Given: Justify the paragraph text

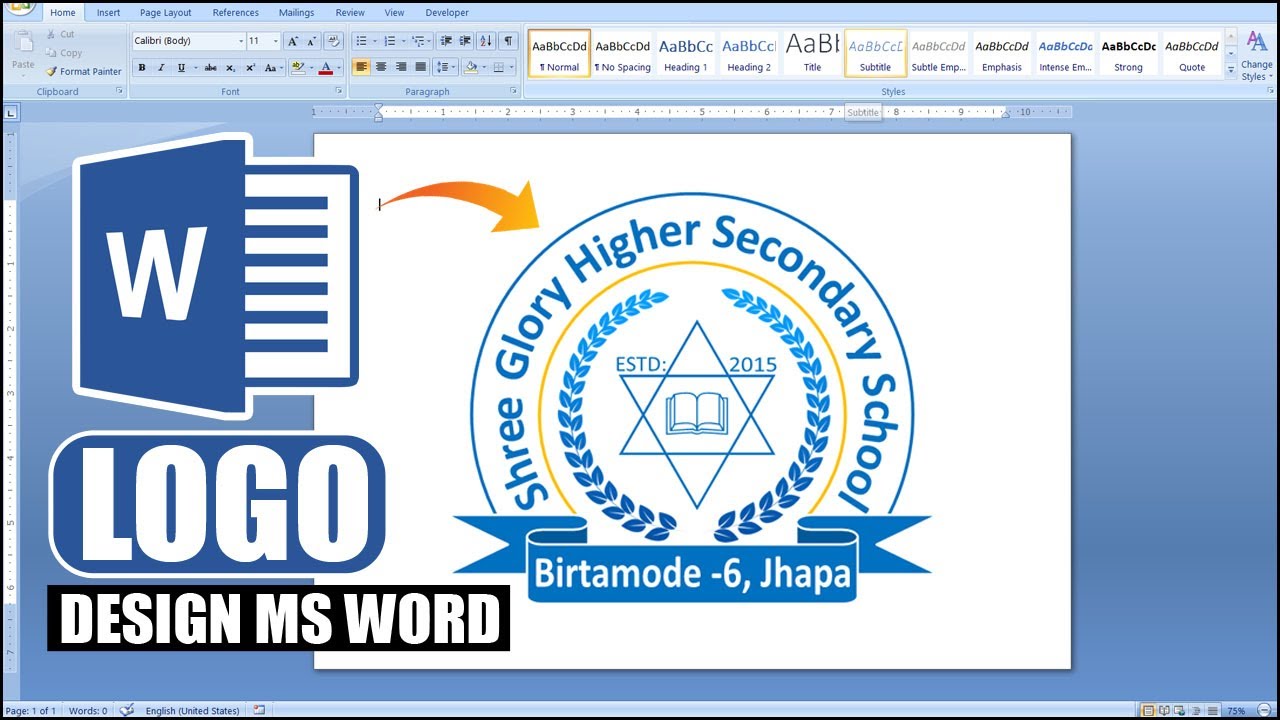Looking at the screenshot, I should [x=420, y=68].
